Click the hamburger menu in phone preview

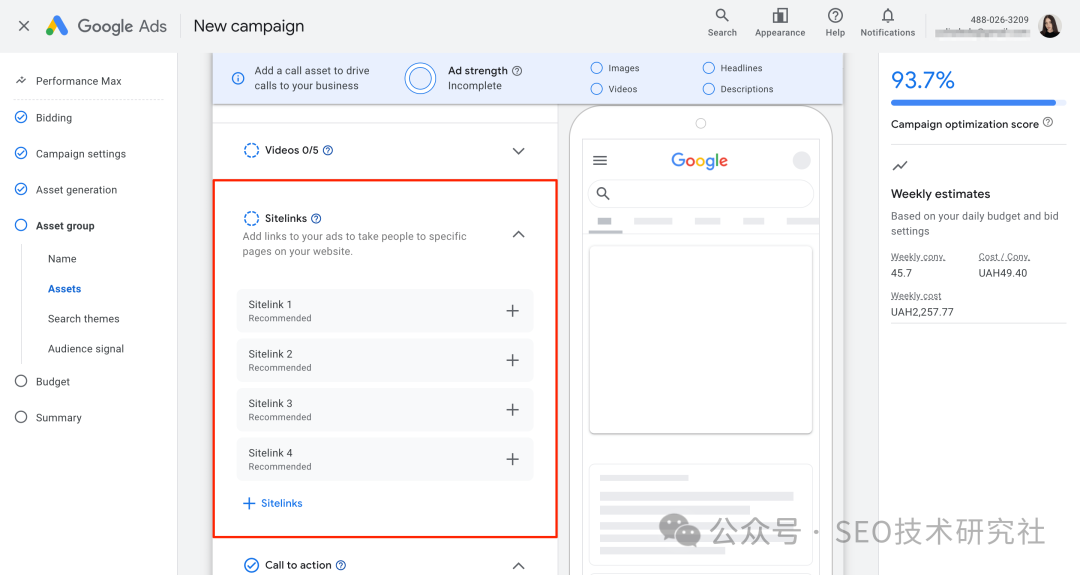(600, 160)
